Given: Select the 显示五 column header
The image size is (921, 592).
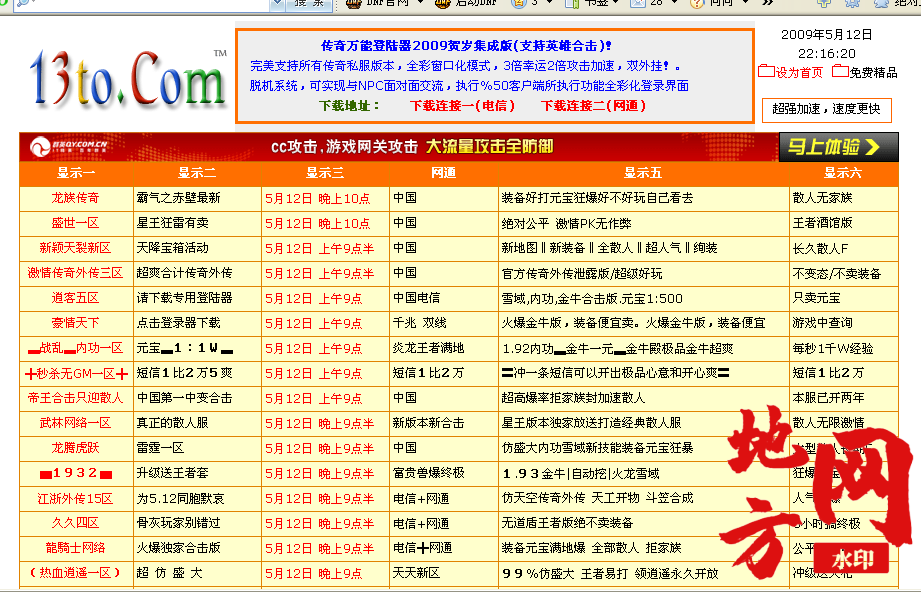Looking at the screenshot, I should pos(643,173).
